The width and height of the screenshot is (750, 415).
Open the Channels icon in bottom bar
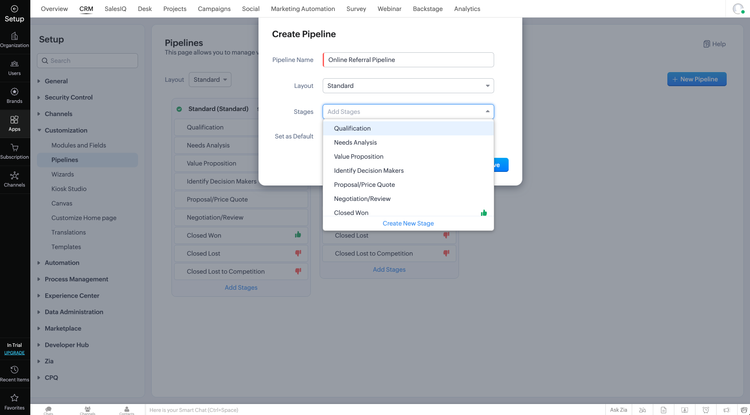click(x=88, y=410)
